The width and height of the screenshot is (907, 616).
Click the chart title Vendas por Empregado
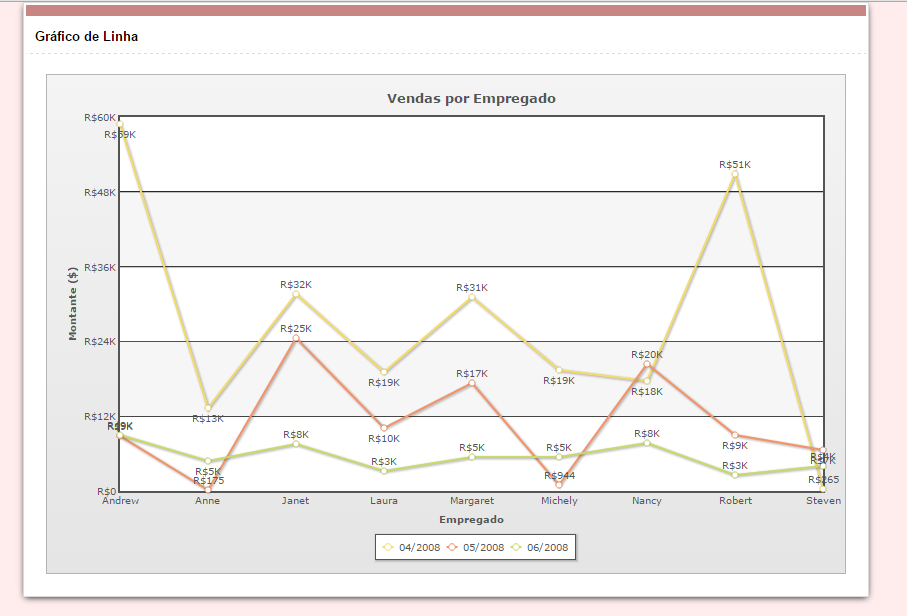471,99
